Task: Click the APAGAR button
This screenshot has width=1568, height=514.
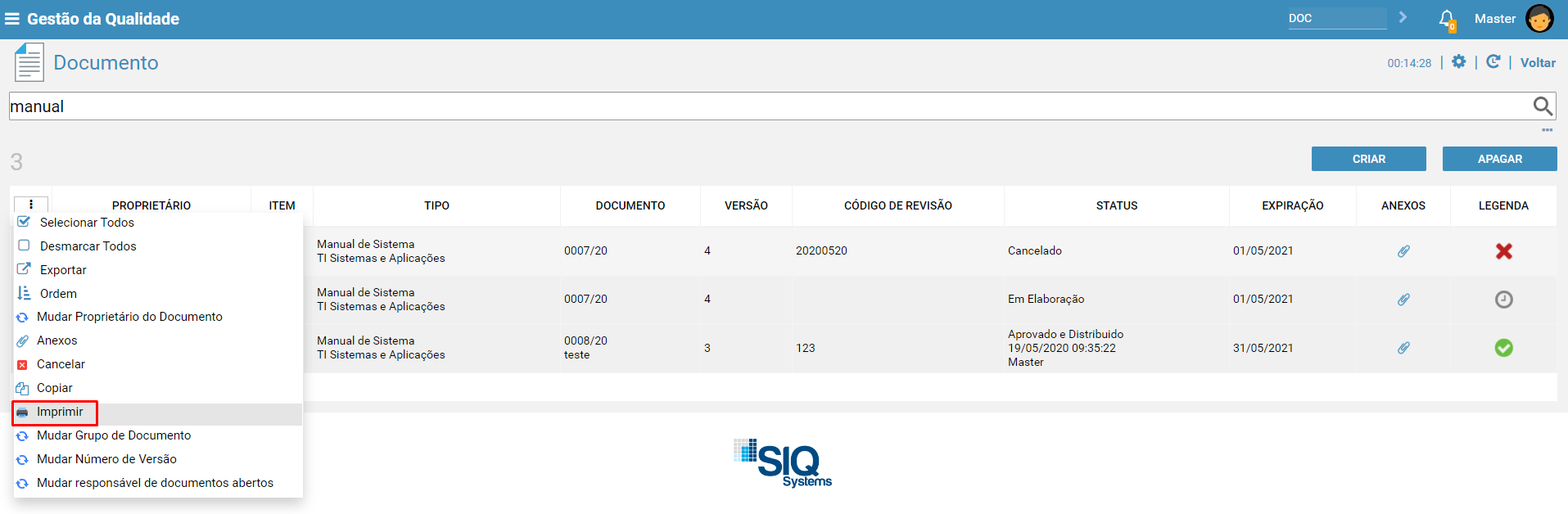Action: (1499, 159)
